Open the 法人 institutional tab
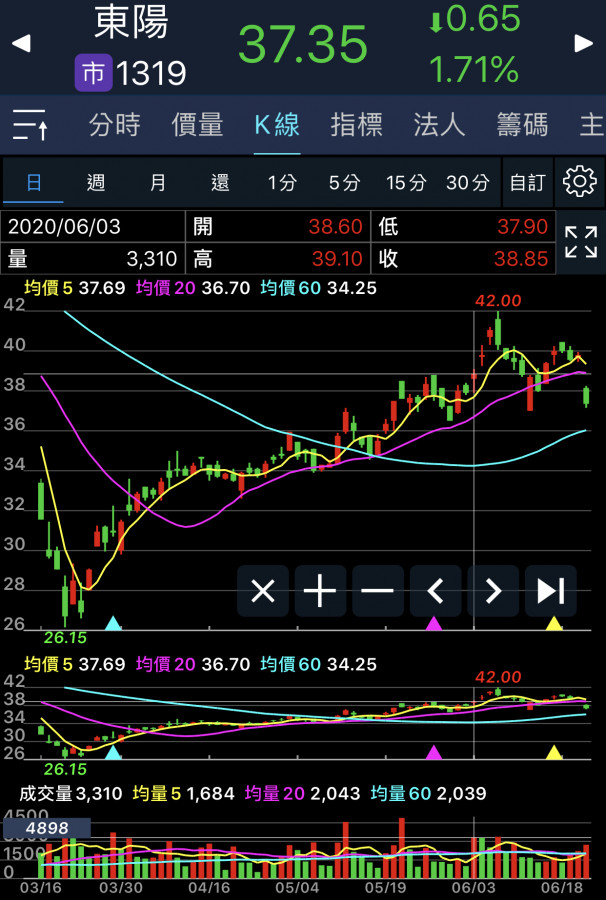606x900 pixels. 439,125
